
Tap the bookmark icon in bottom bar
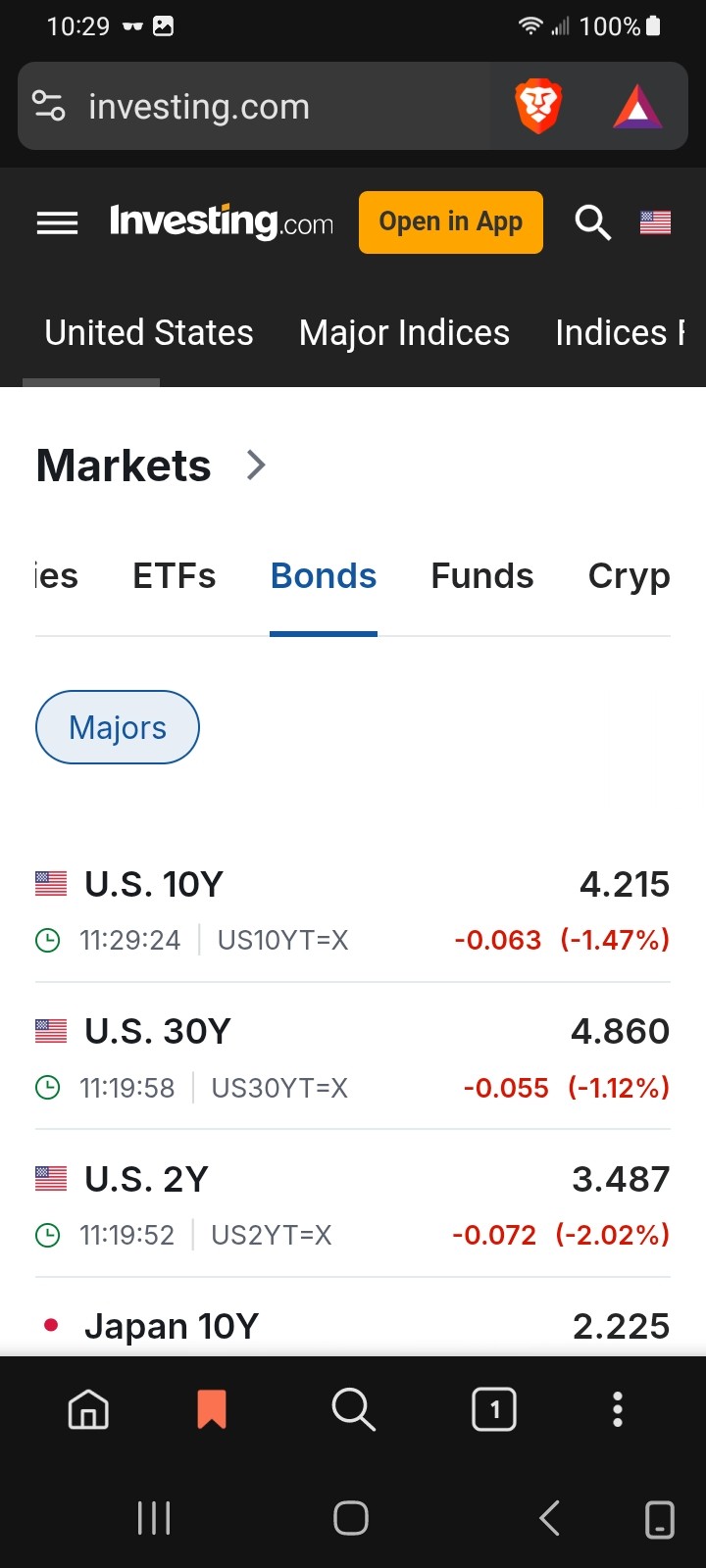pos(212,1409)
